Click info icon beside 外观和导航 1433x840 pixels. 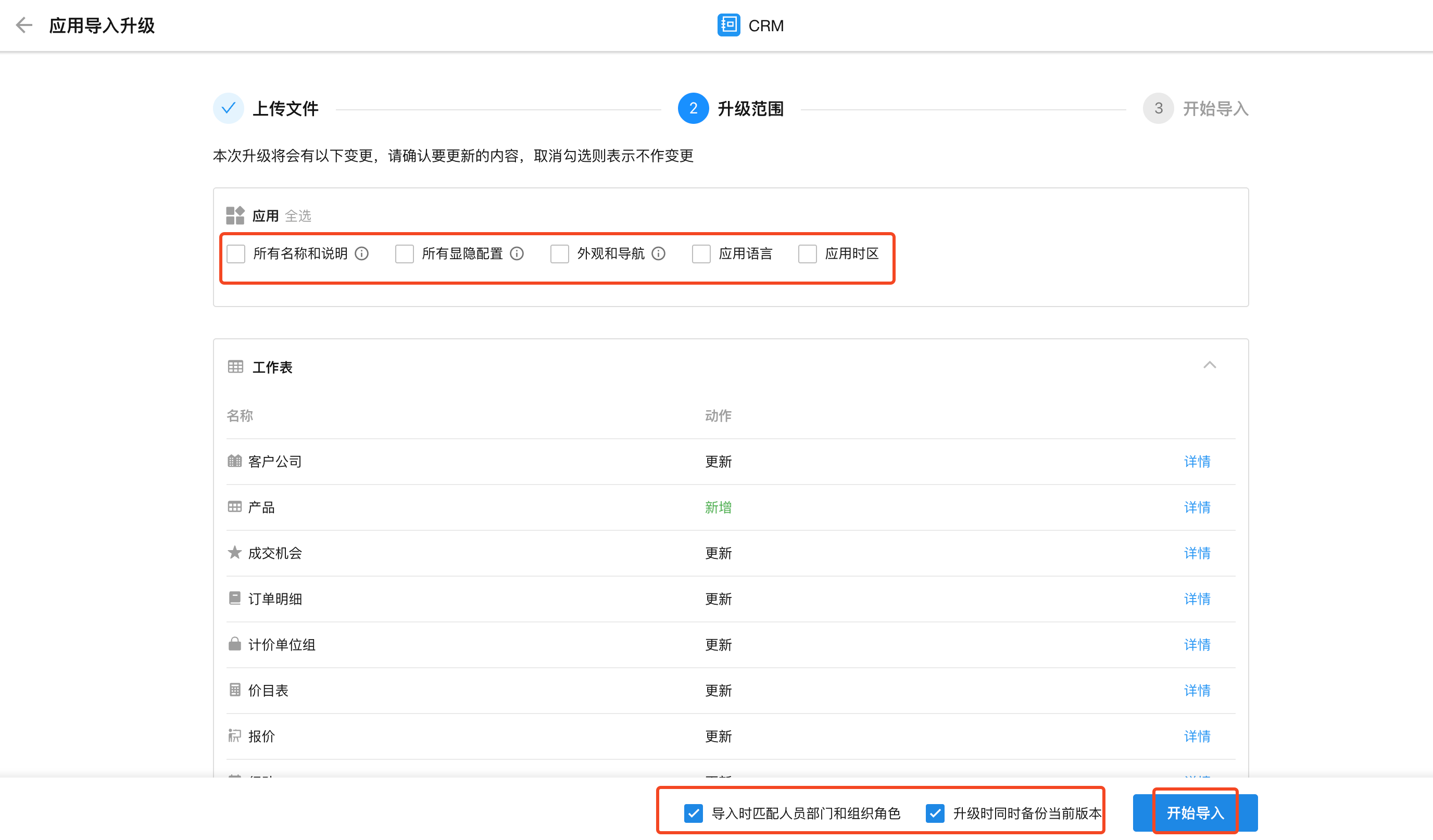pos(658,253)
